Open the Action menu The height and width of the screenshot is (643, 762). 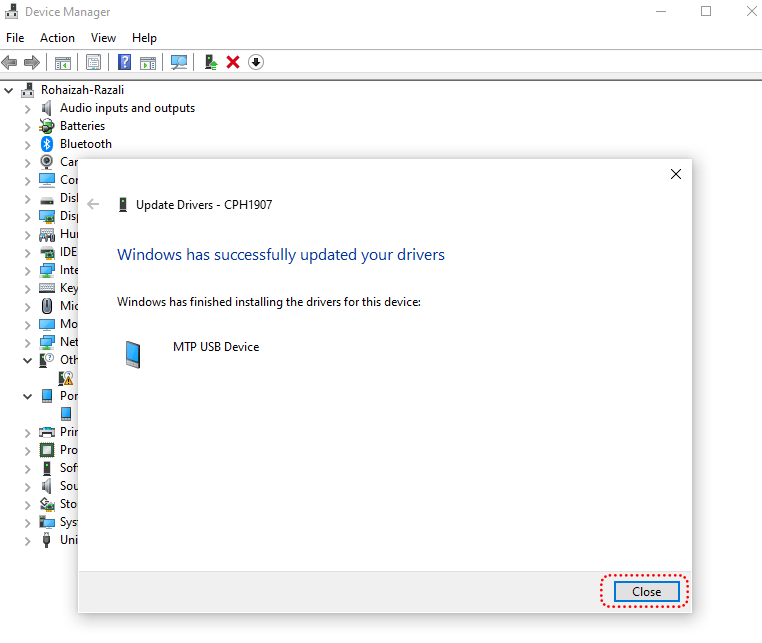(57, 38)
